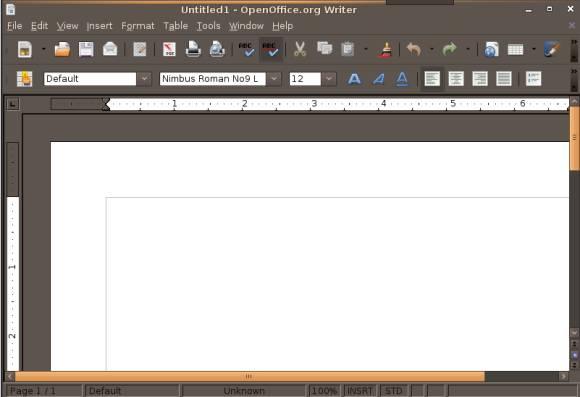Set paragraph alignment to Left
This screenshot has height=397, width=580.
(x=432, y=79)
